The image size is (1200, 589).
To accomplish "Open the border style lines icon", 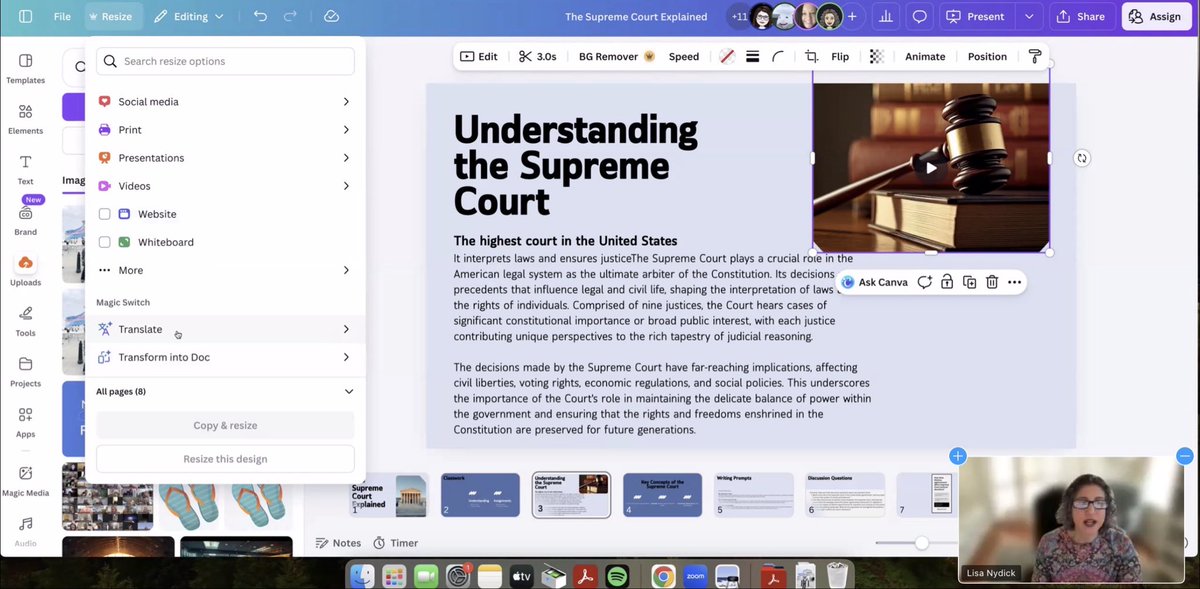I will (752, 57).
